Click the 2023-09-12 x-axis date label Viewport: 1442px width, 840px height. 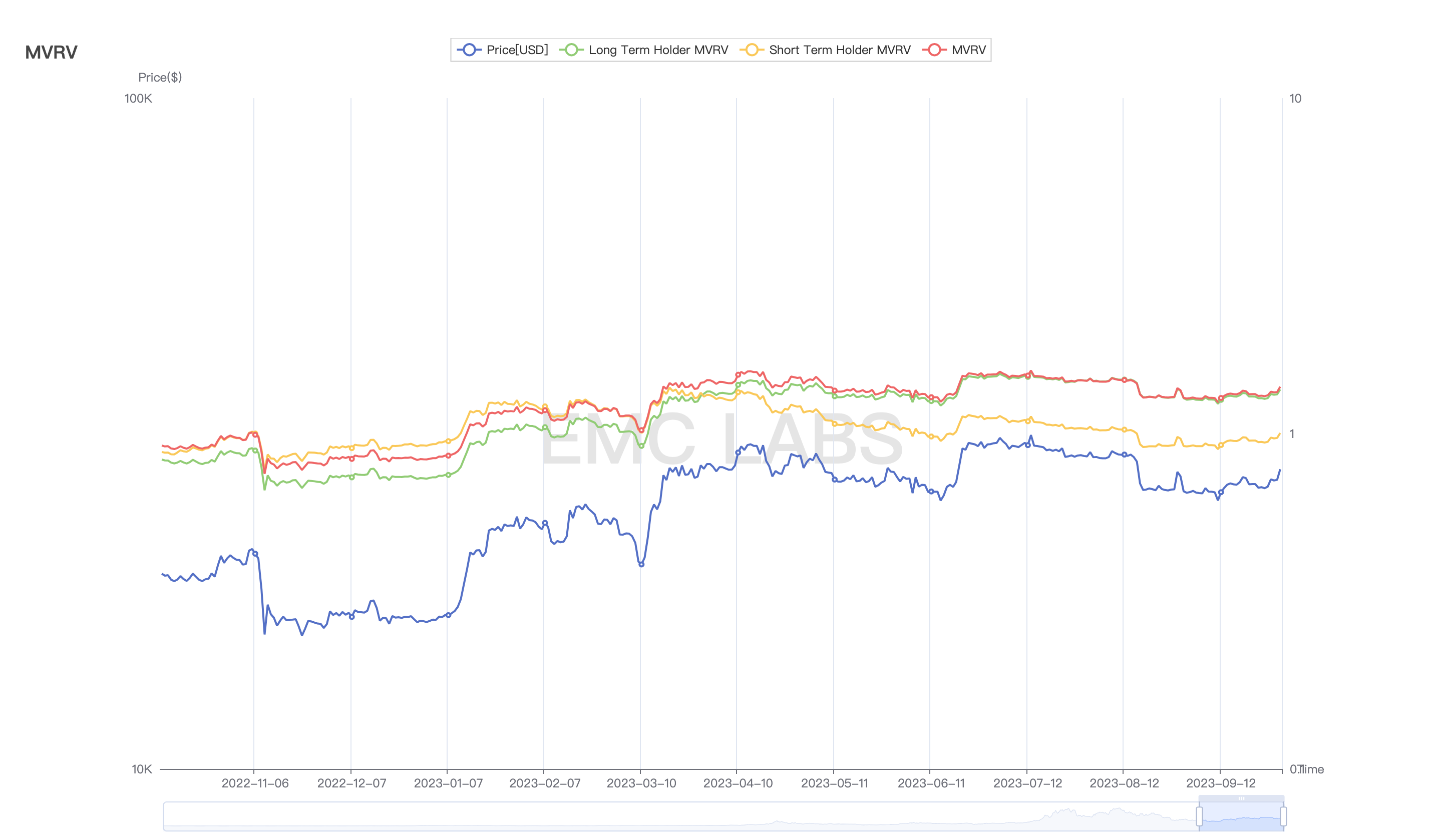coord(1221,783)
